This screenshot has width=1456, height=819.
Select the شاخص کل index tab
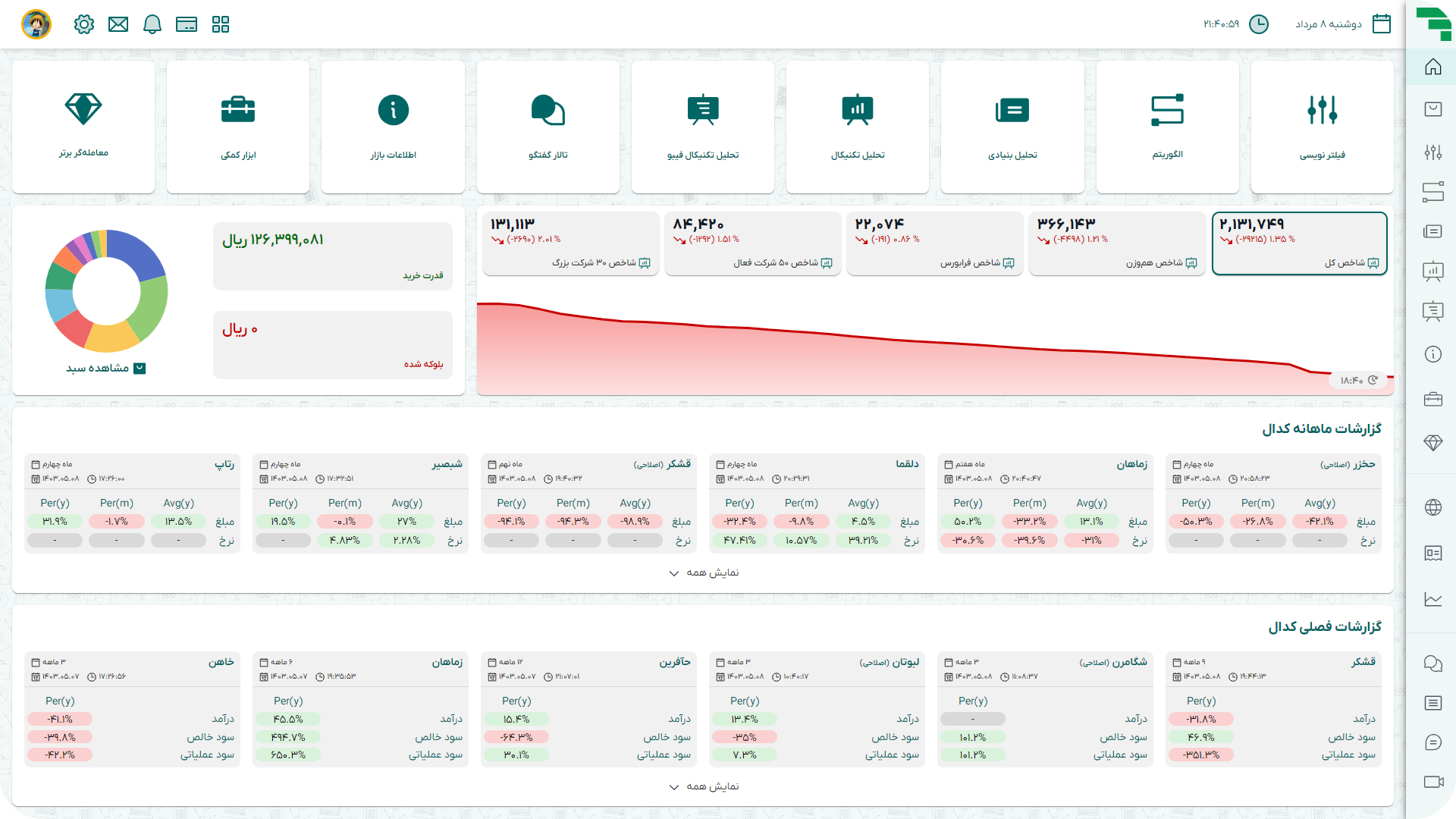click(x=1300, y=243)
